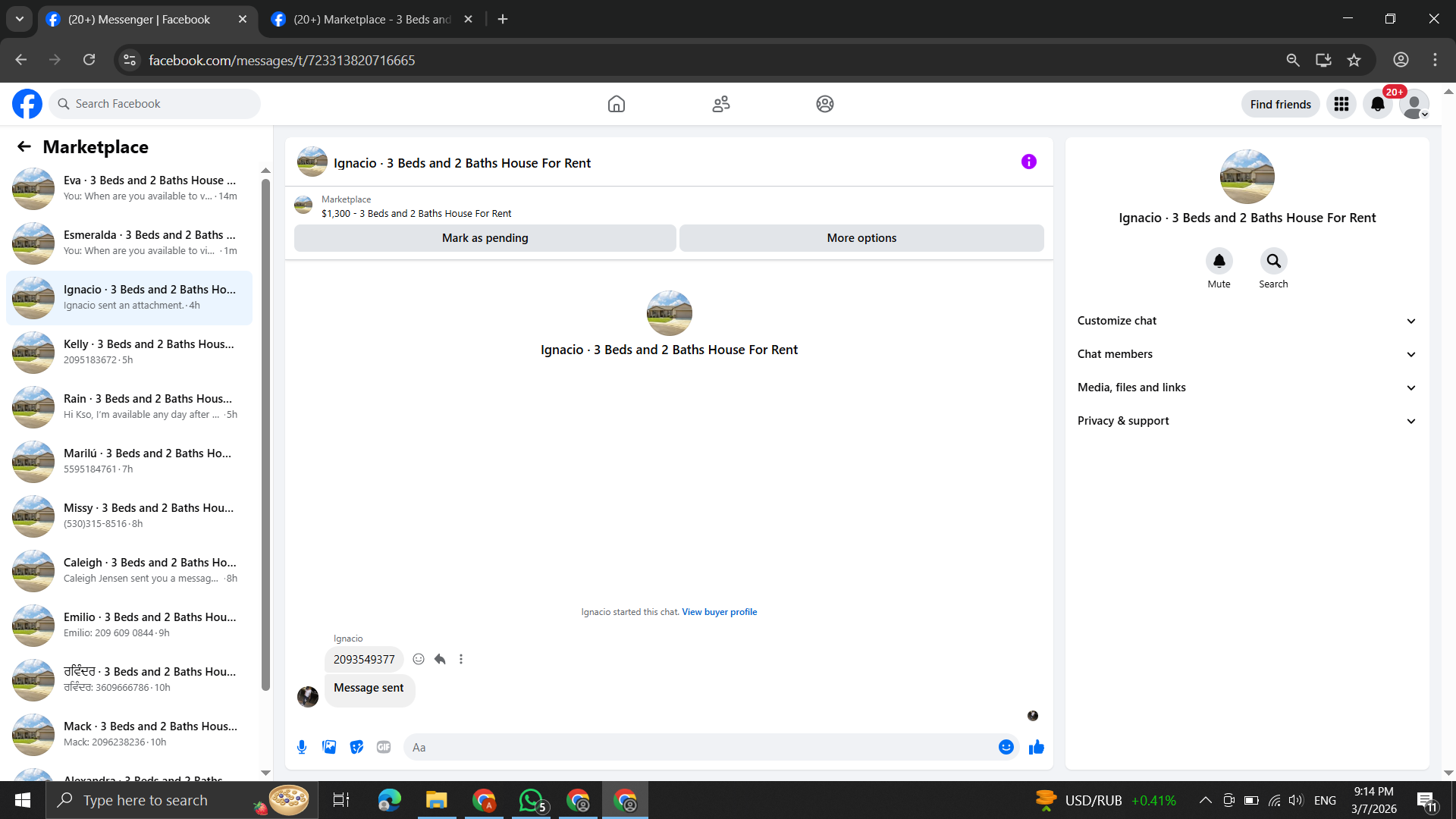This screenshot has width=1456, height=819.
Task: Open the Eva conversation
Action: (x=129, y=189)
